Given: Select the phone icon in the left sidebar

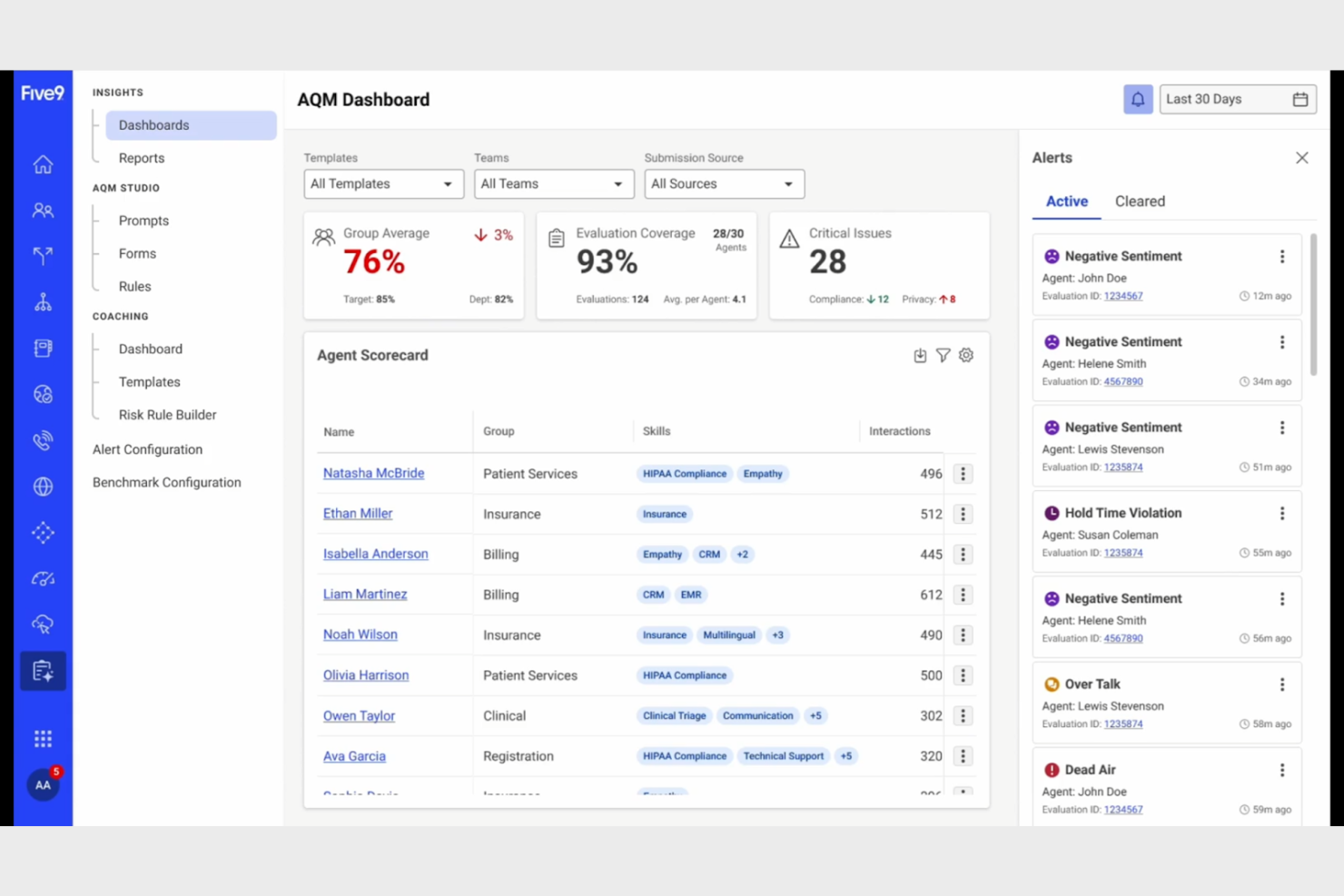Looking at the screenshot, I should click(43, 440).
